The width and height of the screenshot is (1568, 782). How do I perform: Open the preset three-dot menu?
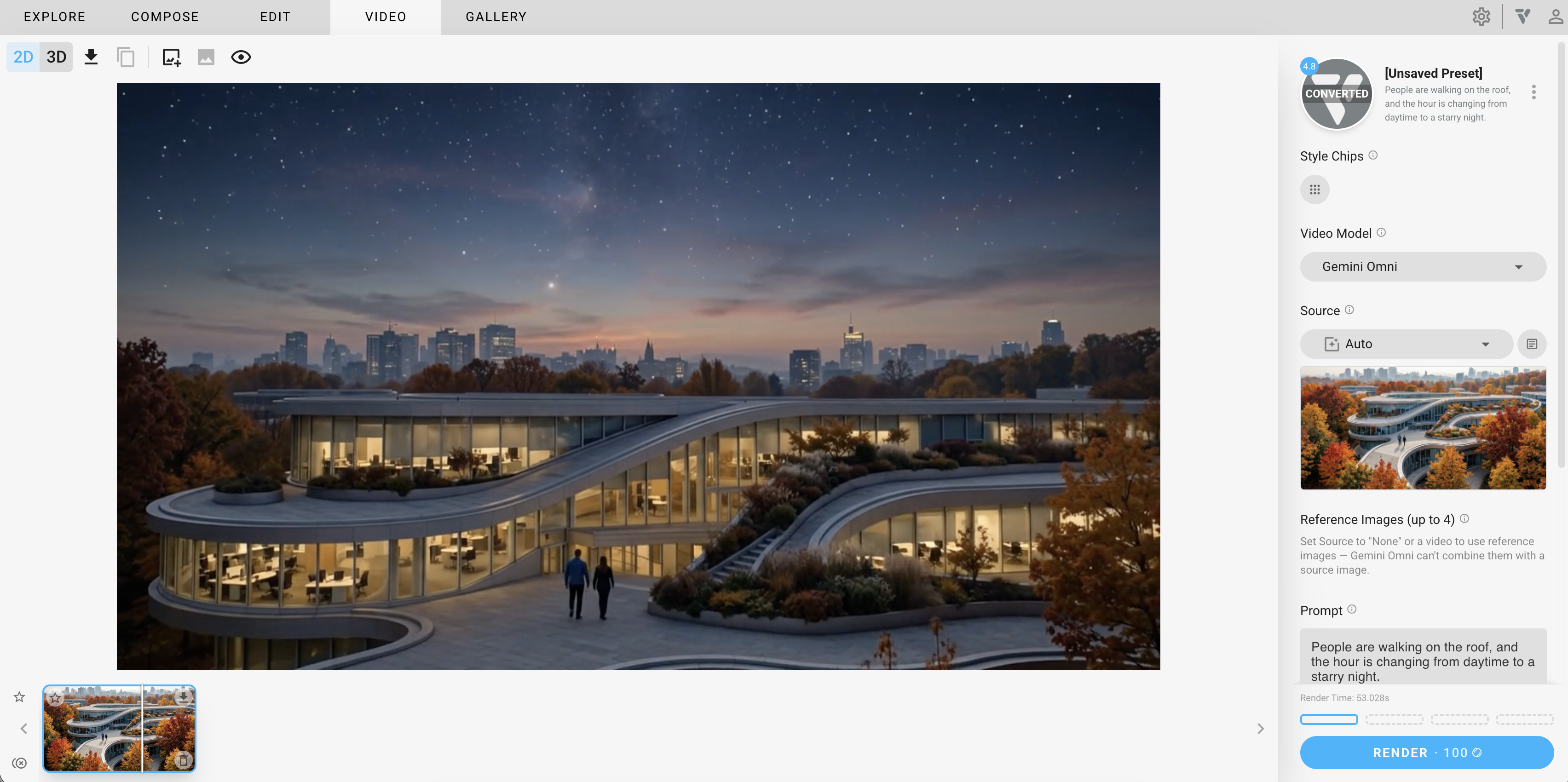pyautogui.click(x=1533, y=92)
